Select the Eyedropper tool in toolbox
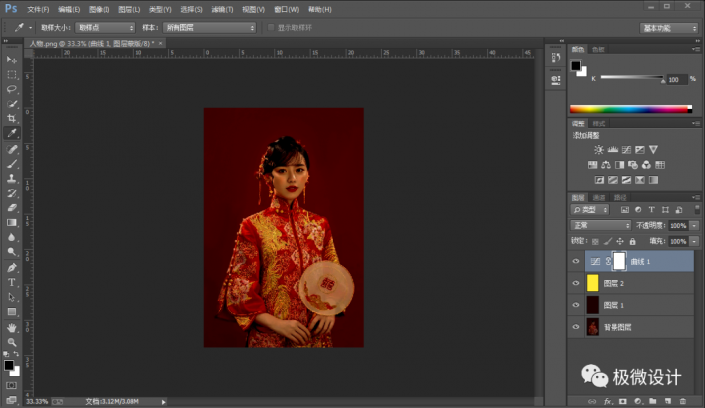This screenshot has width=705, height=408. [12, 133]
